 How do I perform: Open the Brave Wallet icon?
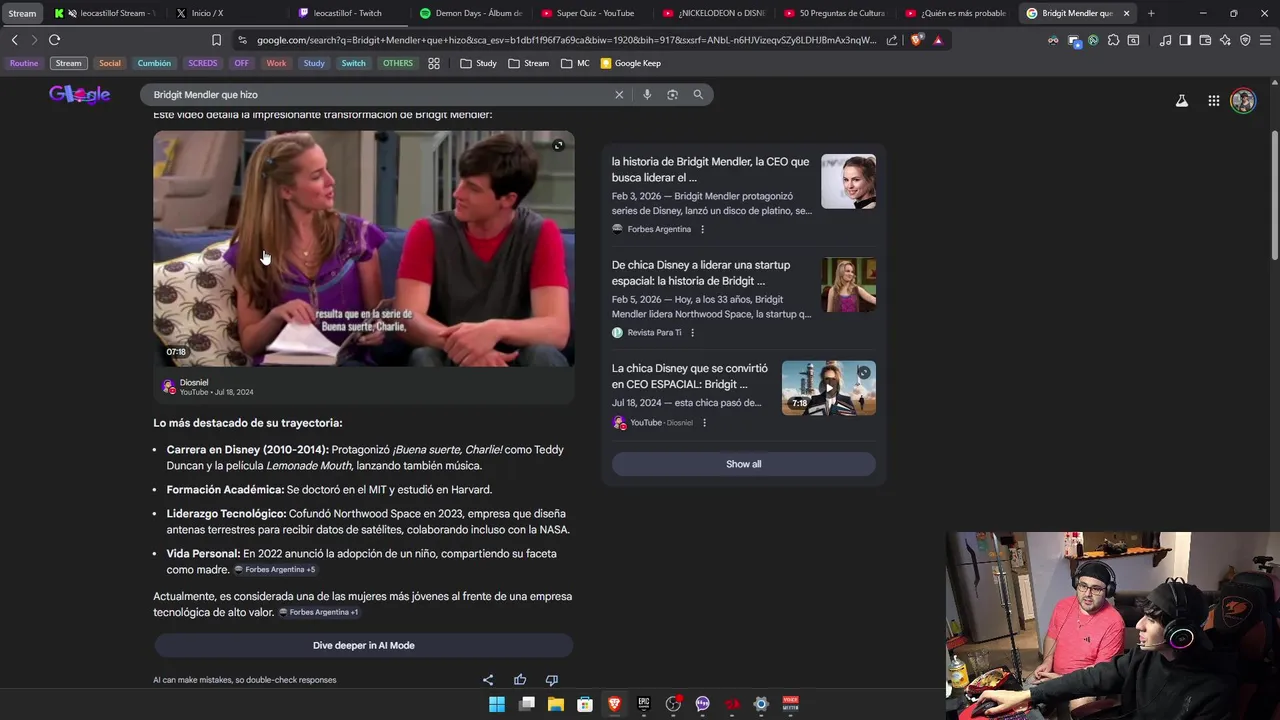(x=1205, y=40)
